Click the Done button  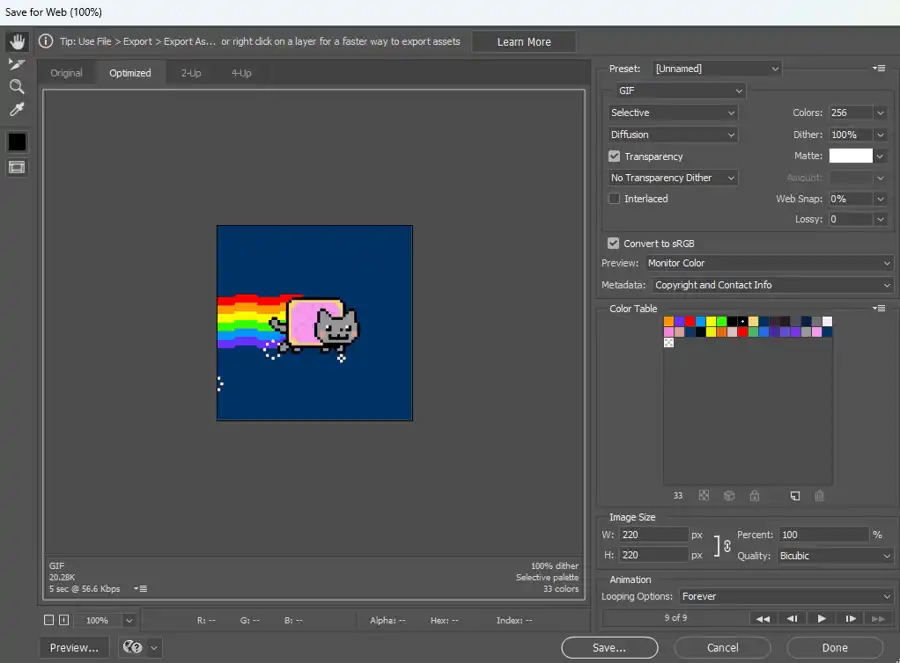click(835, 648)
